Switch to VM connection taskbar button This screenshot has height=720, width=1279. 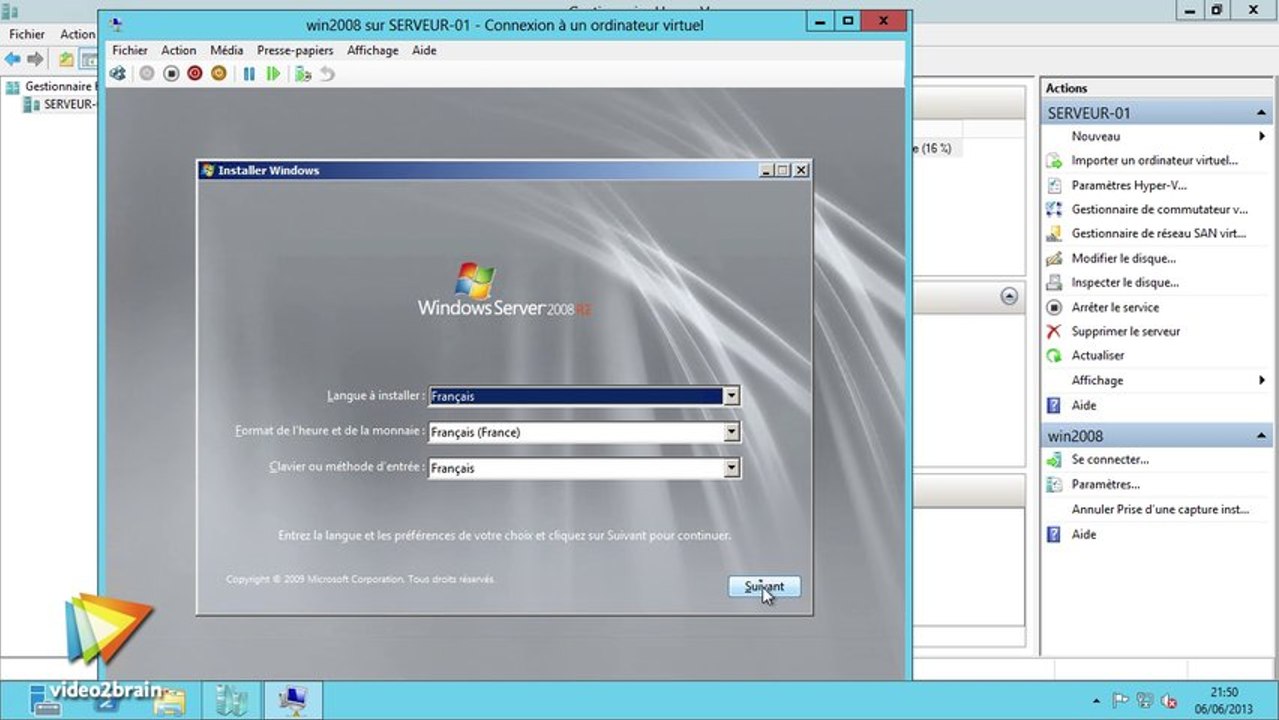(294, 700)
